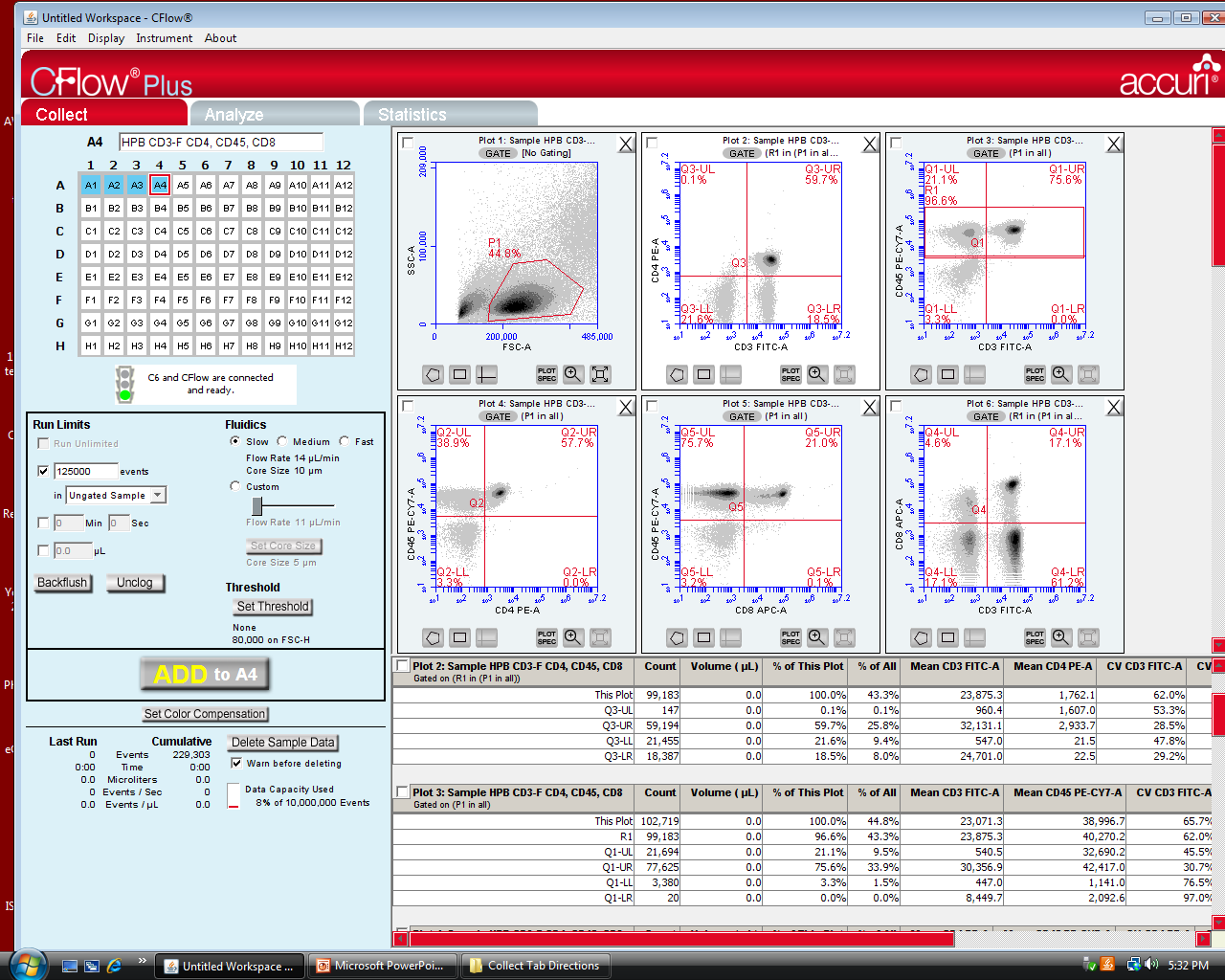
Task: Toggle Warn before deleting checkbox
Action: [236, 763]
